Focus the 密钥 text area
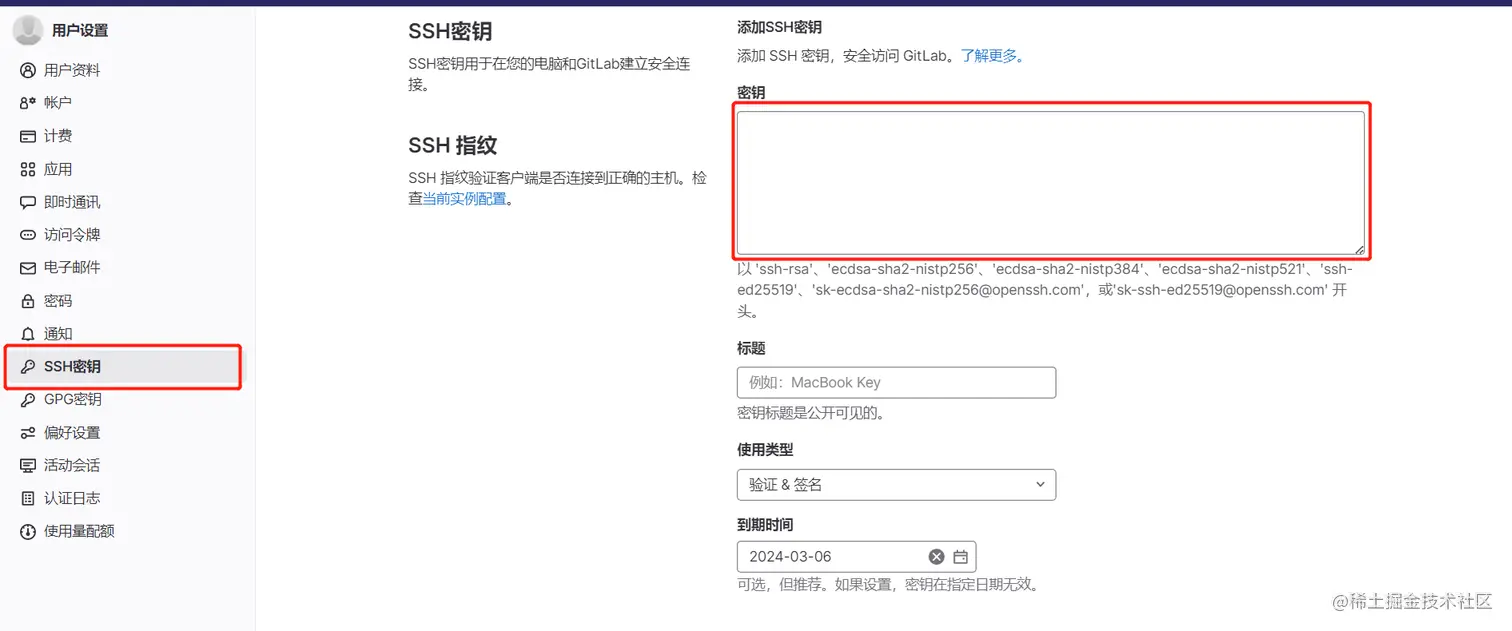 1051,182
